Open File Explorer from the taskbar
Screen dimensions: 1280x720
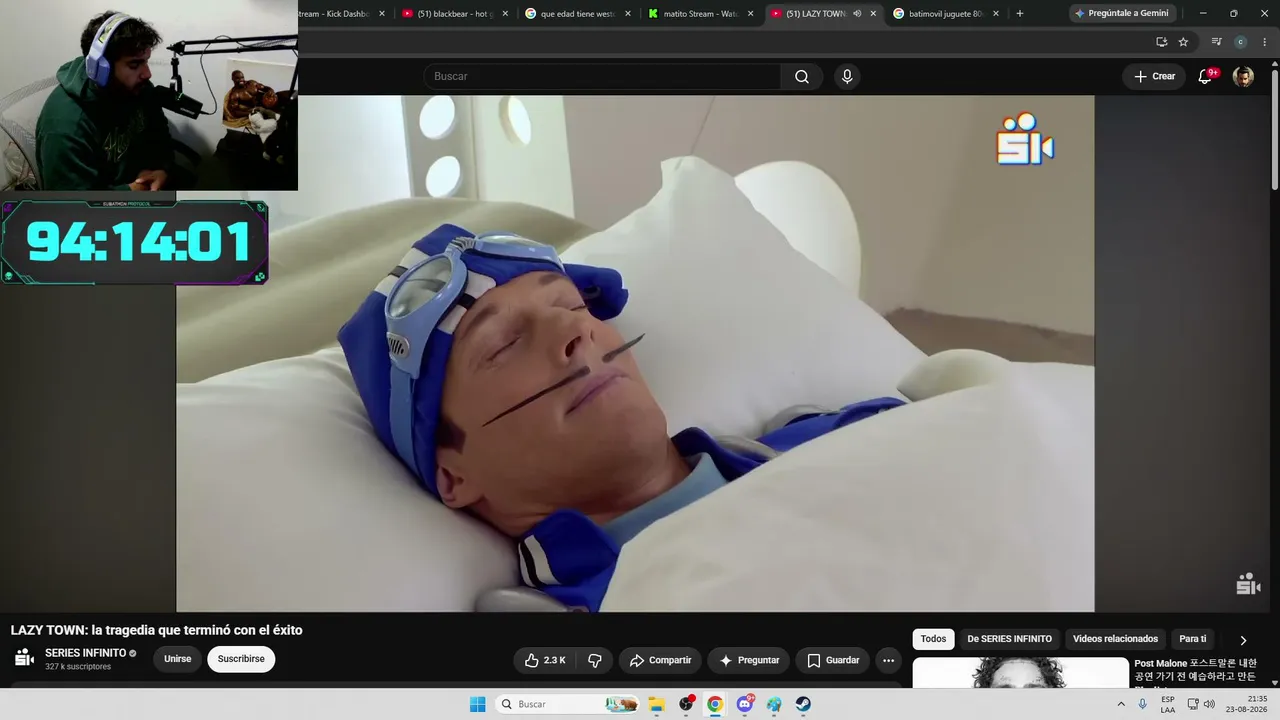tap(656, 704)
